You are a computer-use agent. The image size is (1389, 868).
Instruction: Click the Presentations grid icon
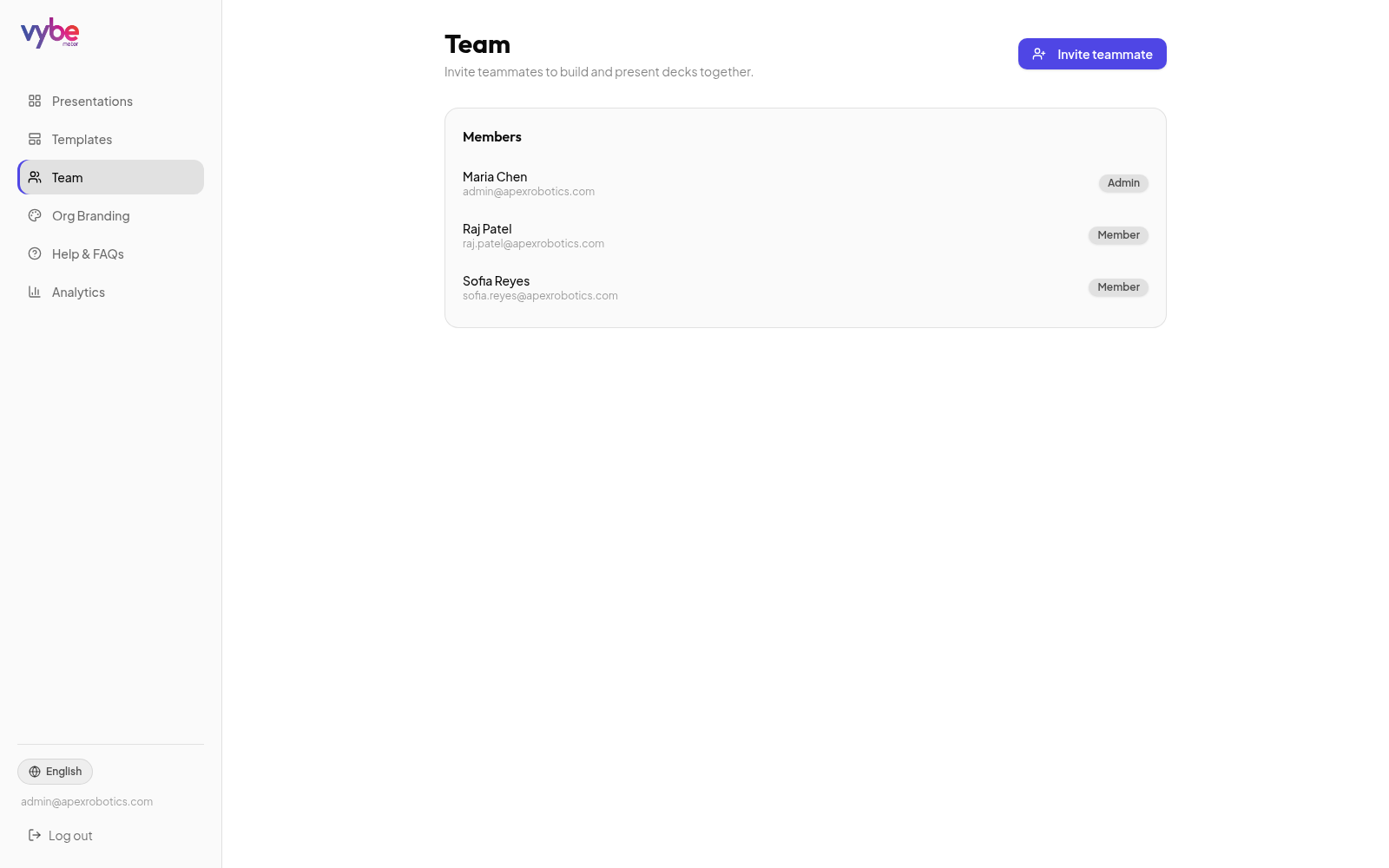click(x=35, y=101)
